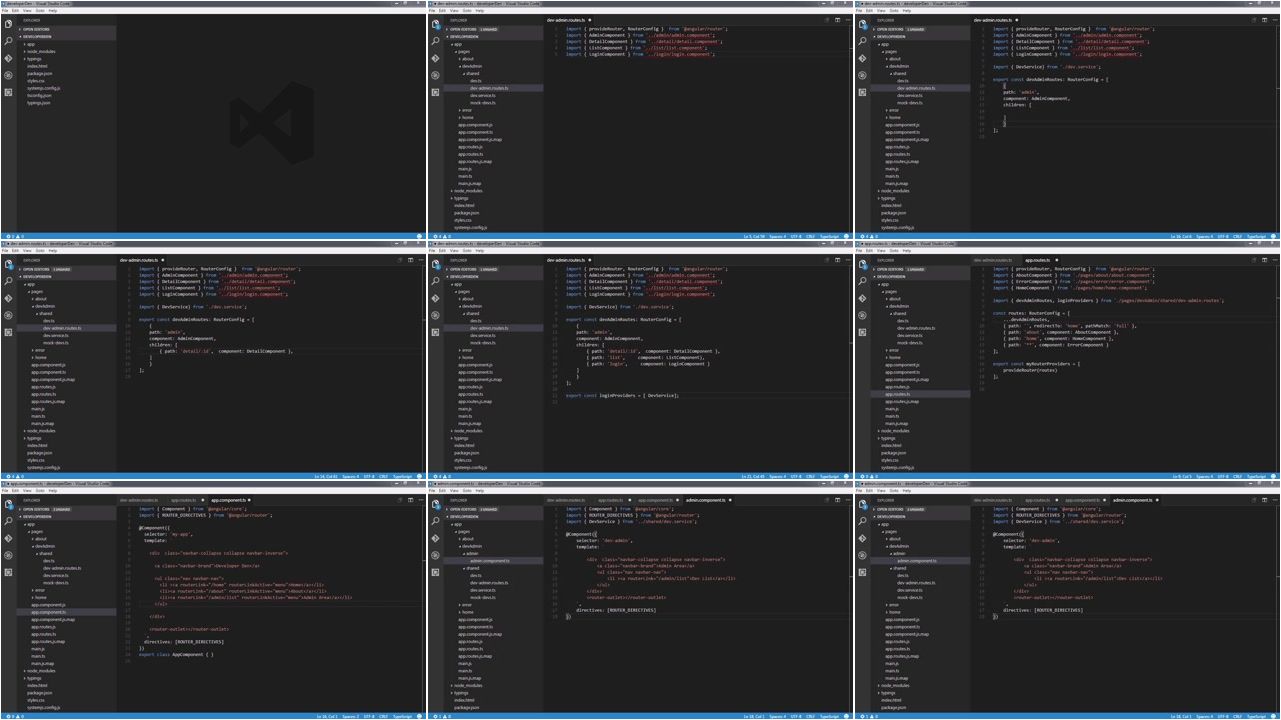The height and width of the screenshot is (720, 1281).
Task: Open Edit menu in empty-editor window
Action: click(x=15, y=11)
